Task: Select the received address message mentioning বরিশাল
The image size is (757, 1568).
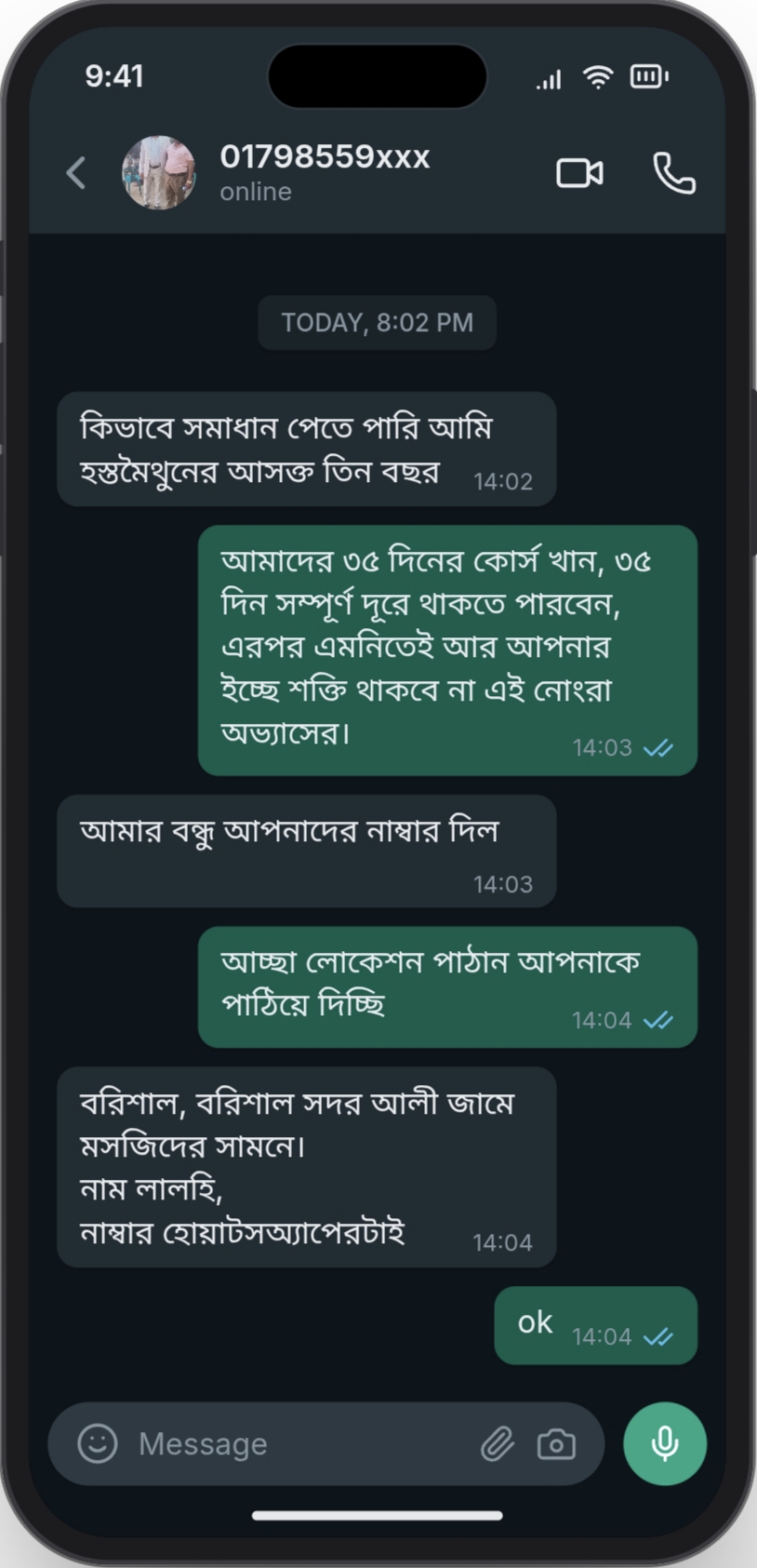Action: (x=306, y=1167)
